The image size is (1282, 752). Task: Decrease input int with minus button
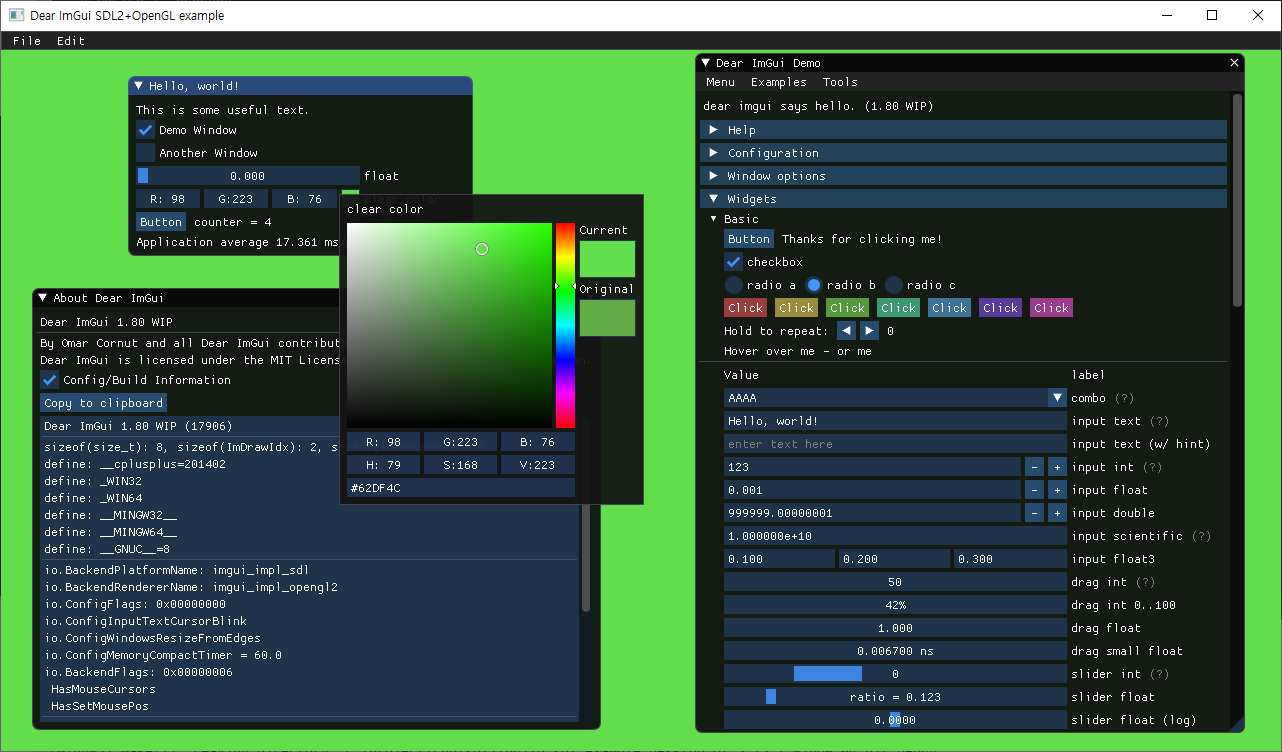click(1034, 467)
